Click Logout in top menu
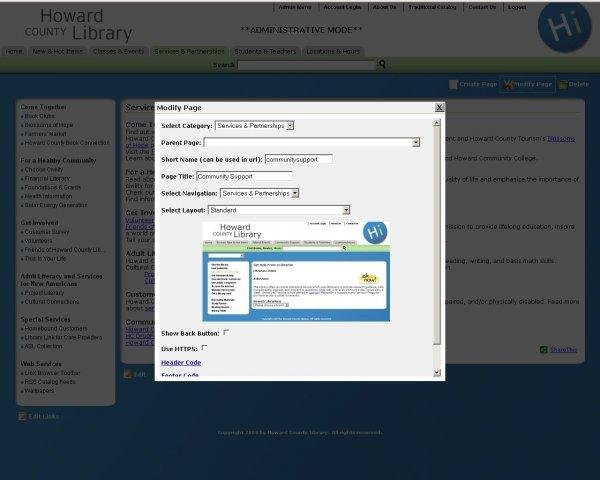The width and height of the screenshot is (600, 480). (x=517, y=7)
